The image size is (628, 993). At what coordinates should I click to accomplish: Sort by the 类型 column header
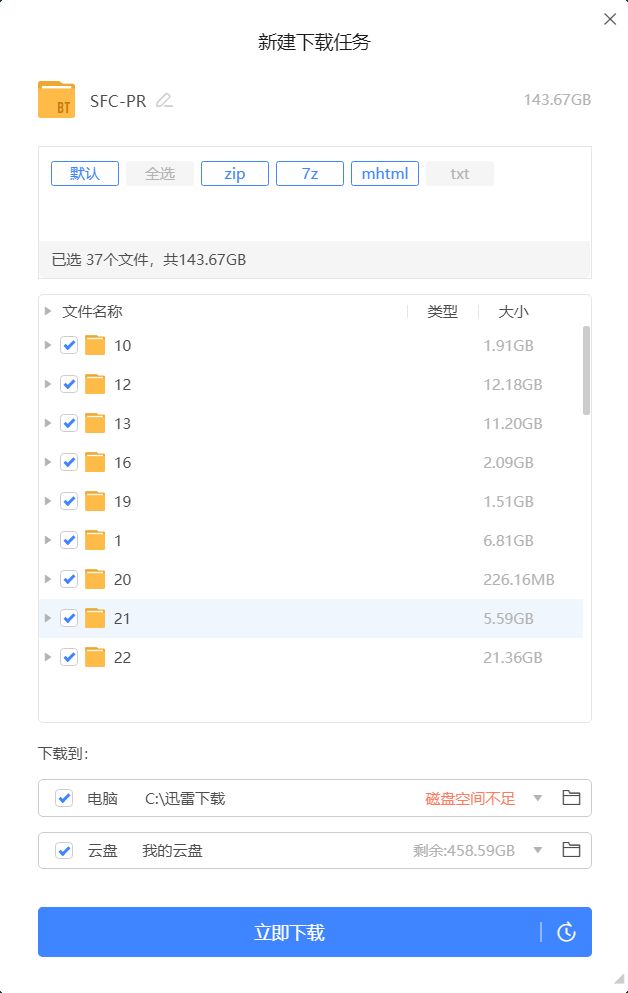click(443, 311)
